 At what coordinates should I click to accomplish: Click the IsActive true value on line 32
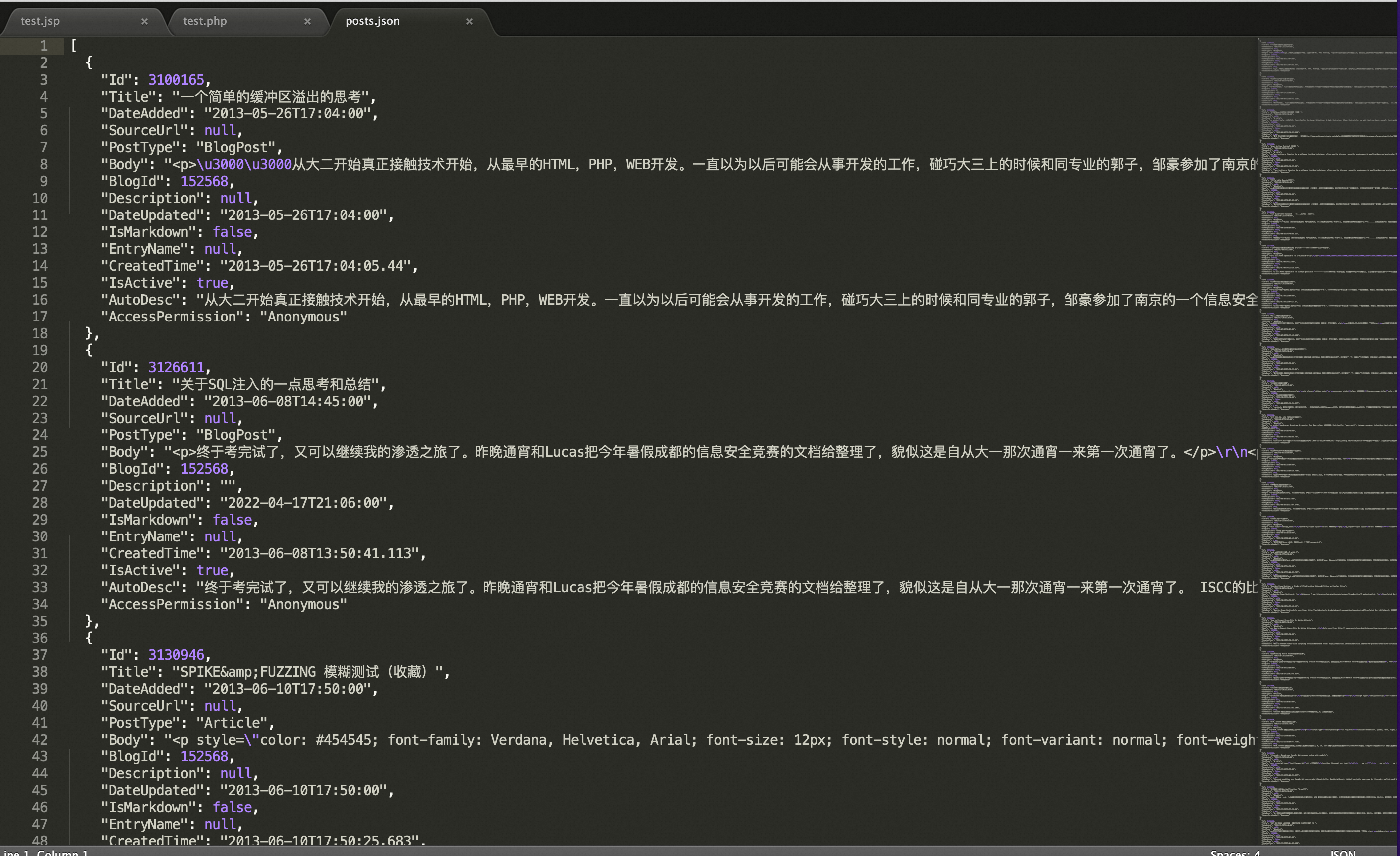point(212,570)
